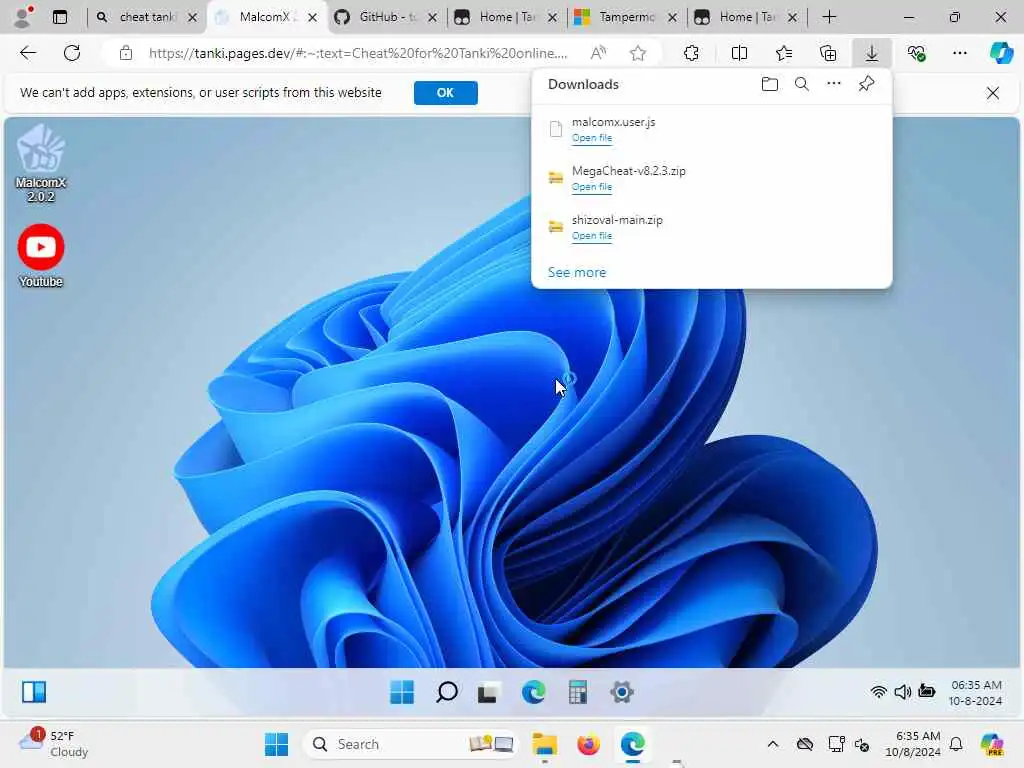Select the MegaCheat-v8.2.3.zip file name
The image size is (1024, 768).
coord(628,171)
